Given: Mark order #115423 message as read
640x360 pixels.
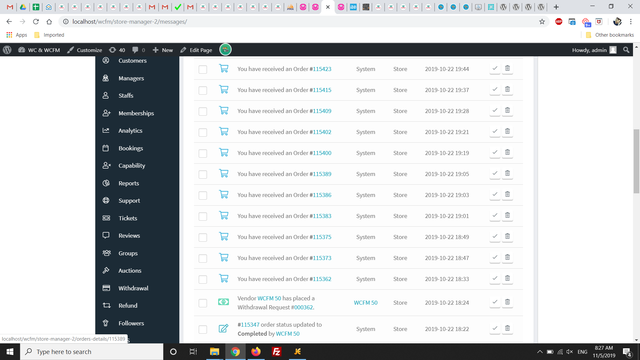Looking at the screenshot, I should pos(495,69).
